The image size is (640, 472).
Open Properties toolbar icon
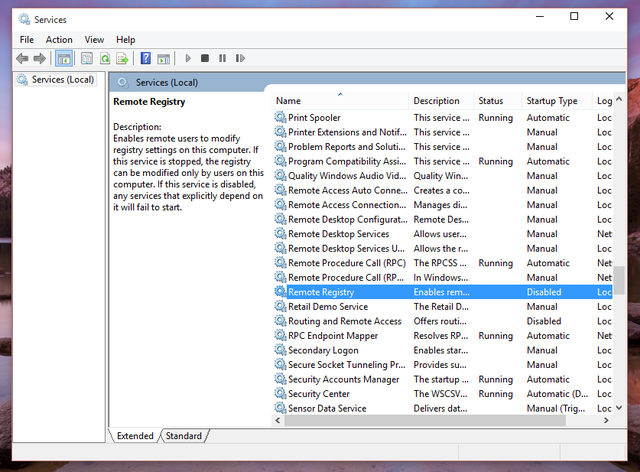(87, 58)
